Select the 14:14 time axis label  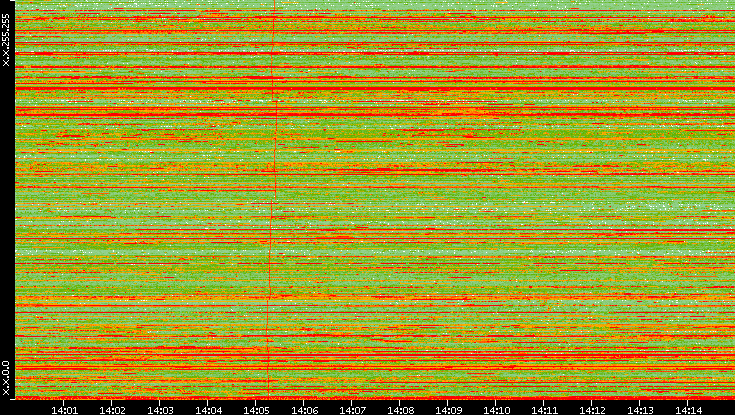pos(688,410)
